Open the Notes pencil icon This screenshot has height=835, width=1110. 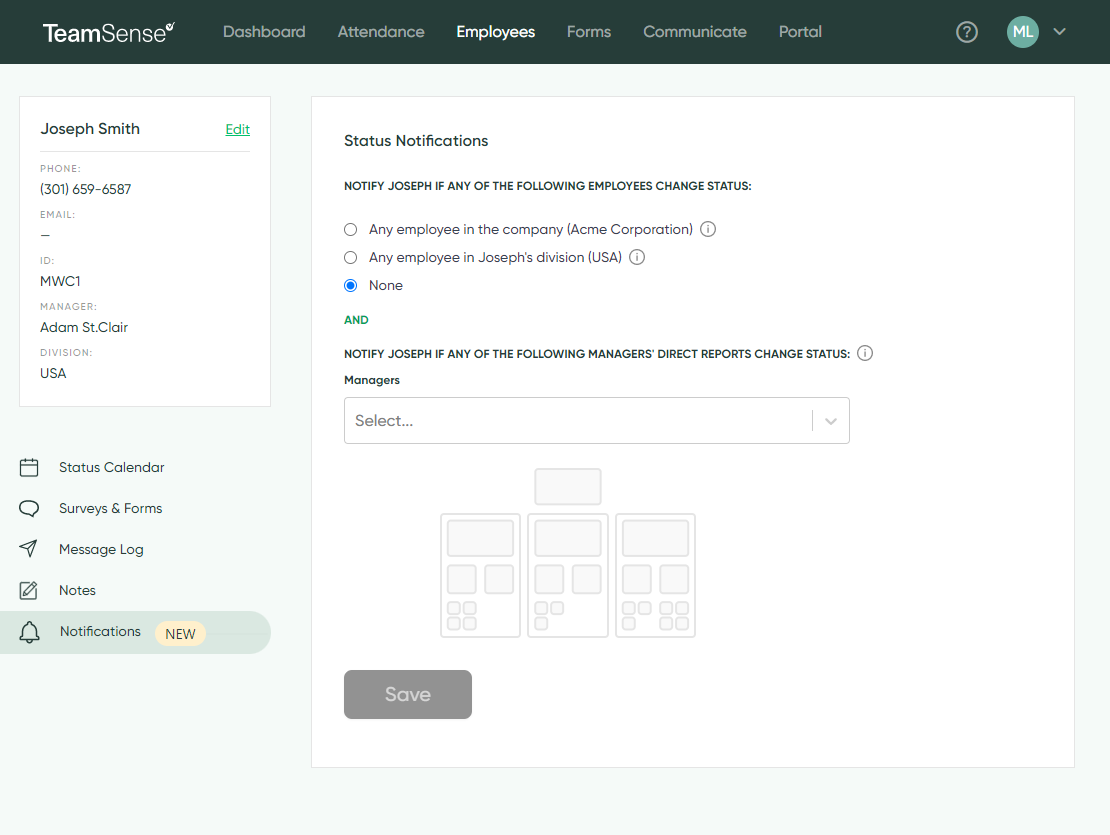(x=29, y=590)
